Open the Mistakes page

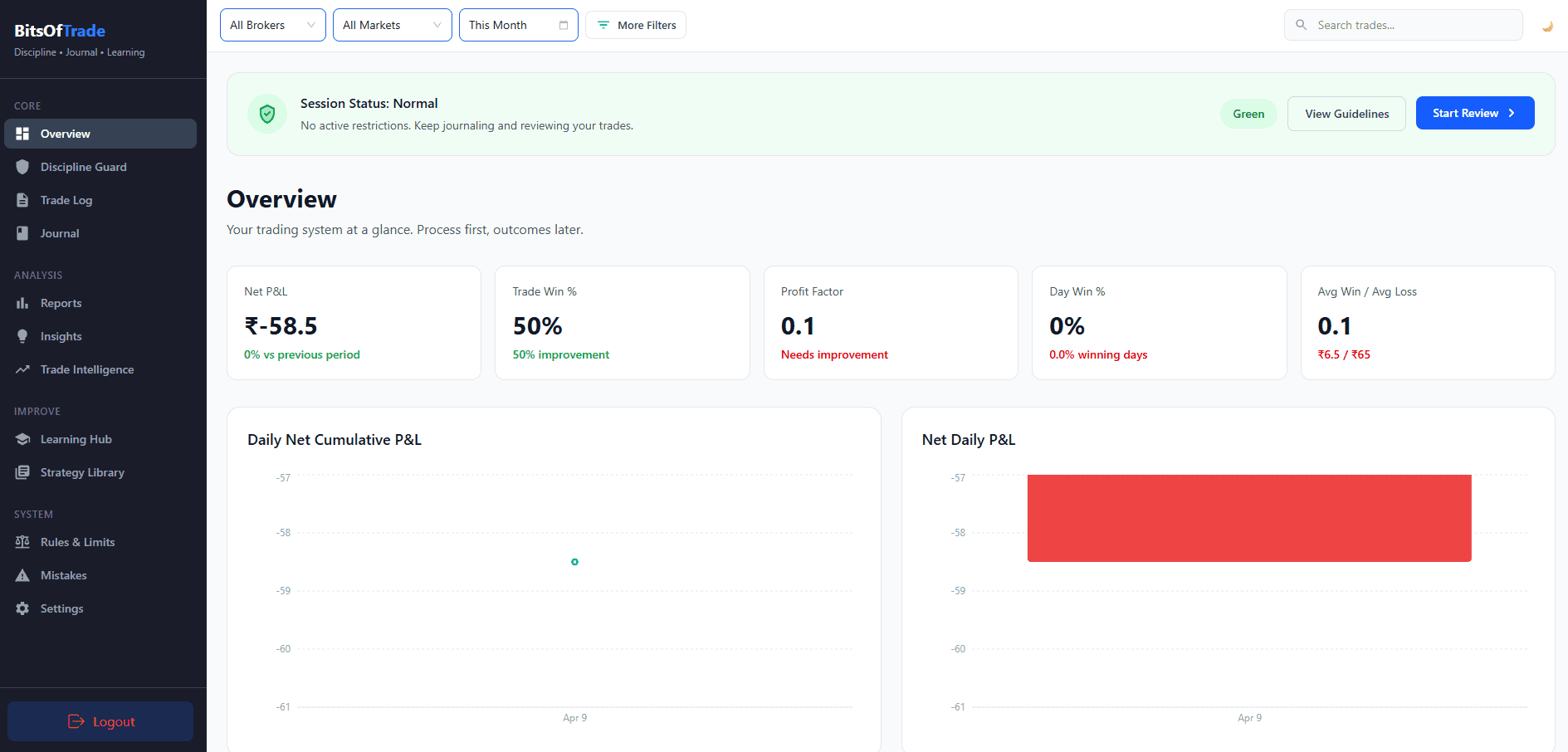(100, 575)
